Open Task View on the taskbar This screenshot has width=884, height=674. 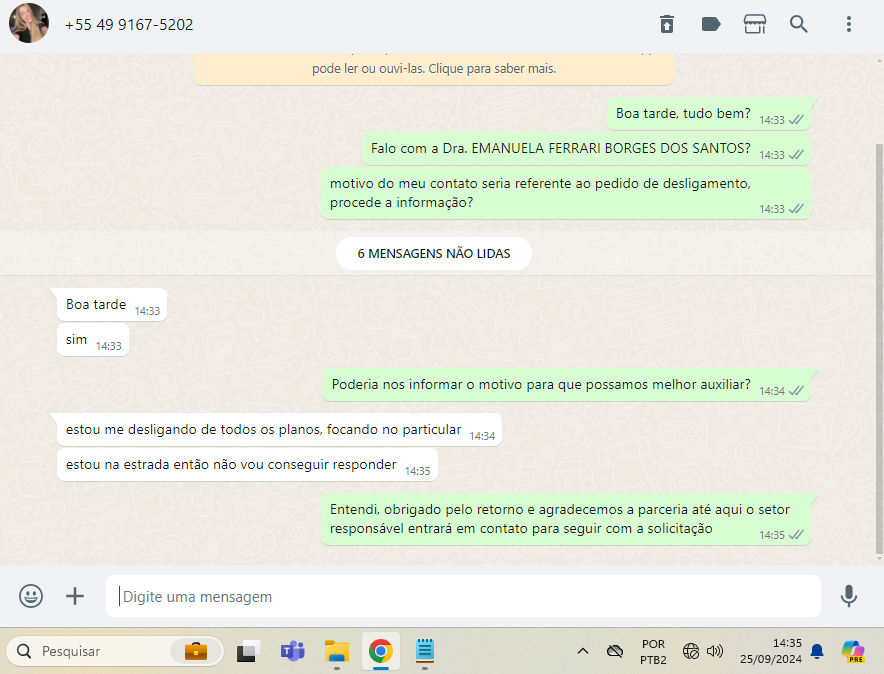click(x=248, y=651)
